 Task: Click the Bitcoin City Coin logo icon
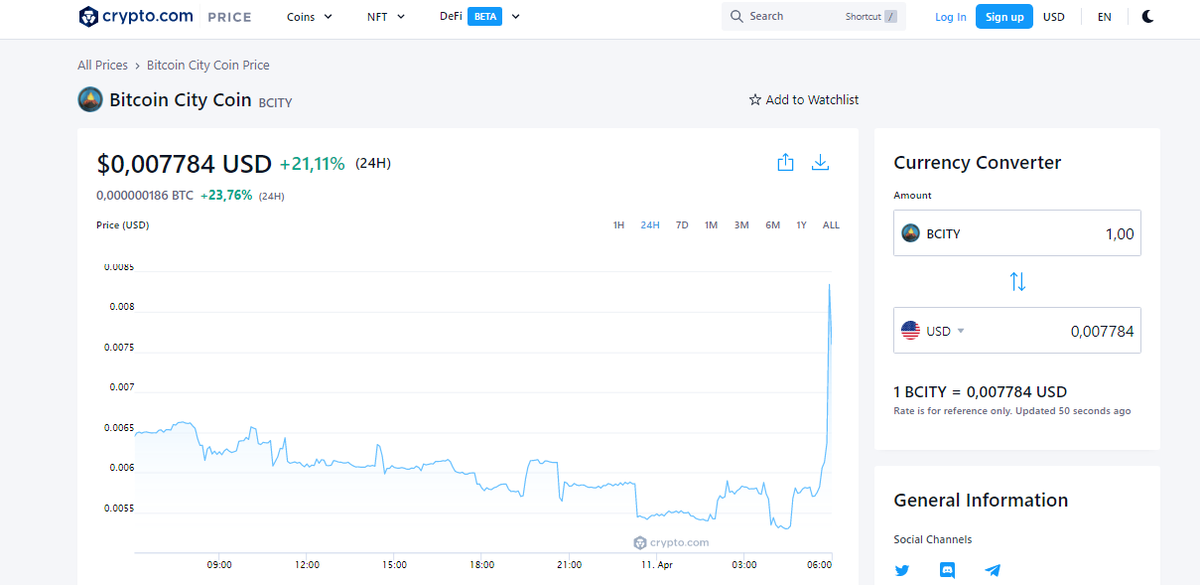tap(90, 100)
